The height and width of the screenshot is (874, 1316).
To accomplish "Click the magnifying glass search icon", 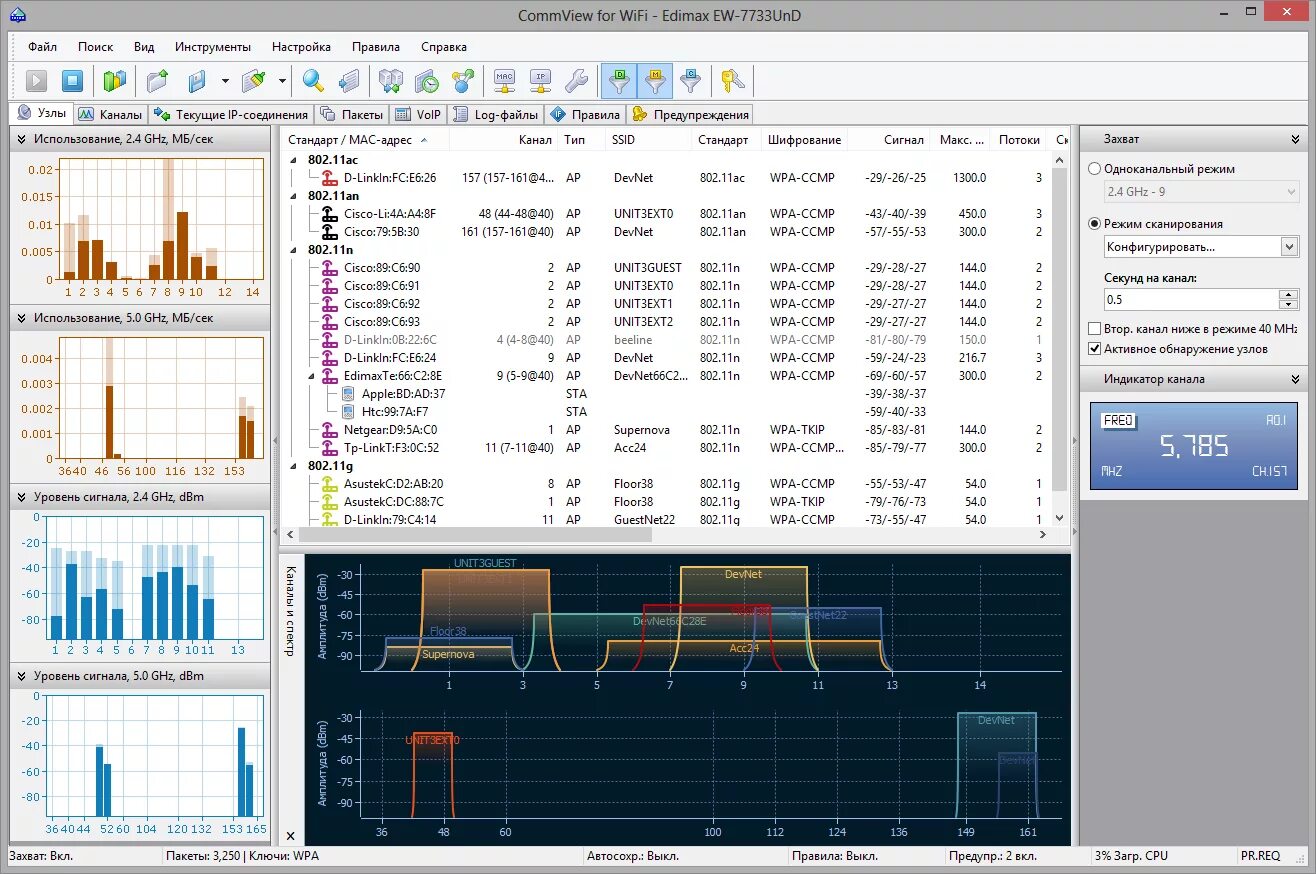I will tap(314, 81).
